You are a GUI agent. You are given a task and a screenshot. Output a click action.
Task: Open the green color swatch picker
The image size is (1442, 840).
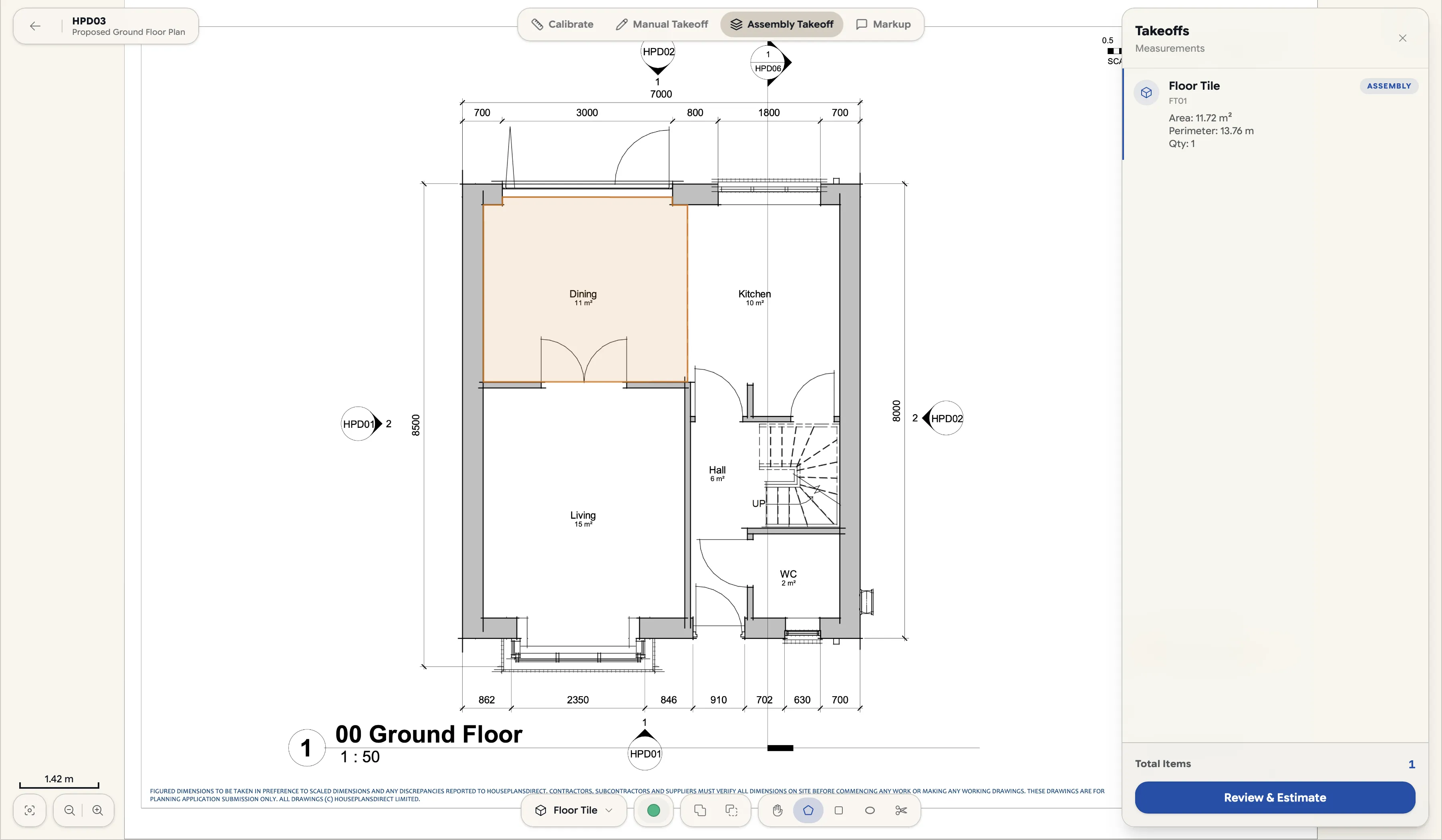coord(653,810)
